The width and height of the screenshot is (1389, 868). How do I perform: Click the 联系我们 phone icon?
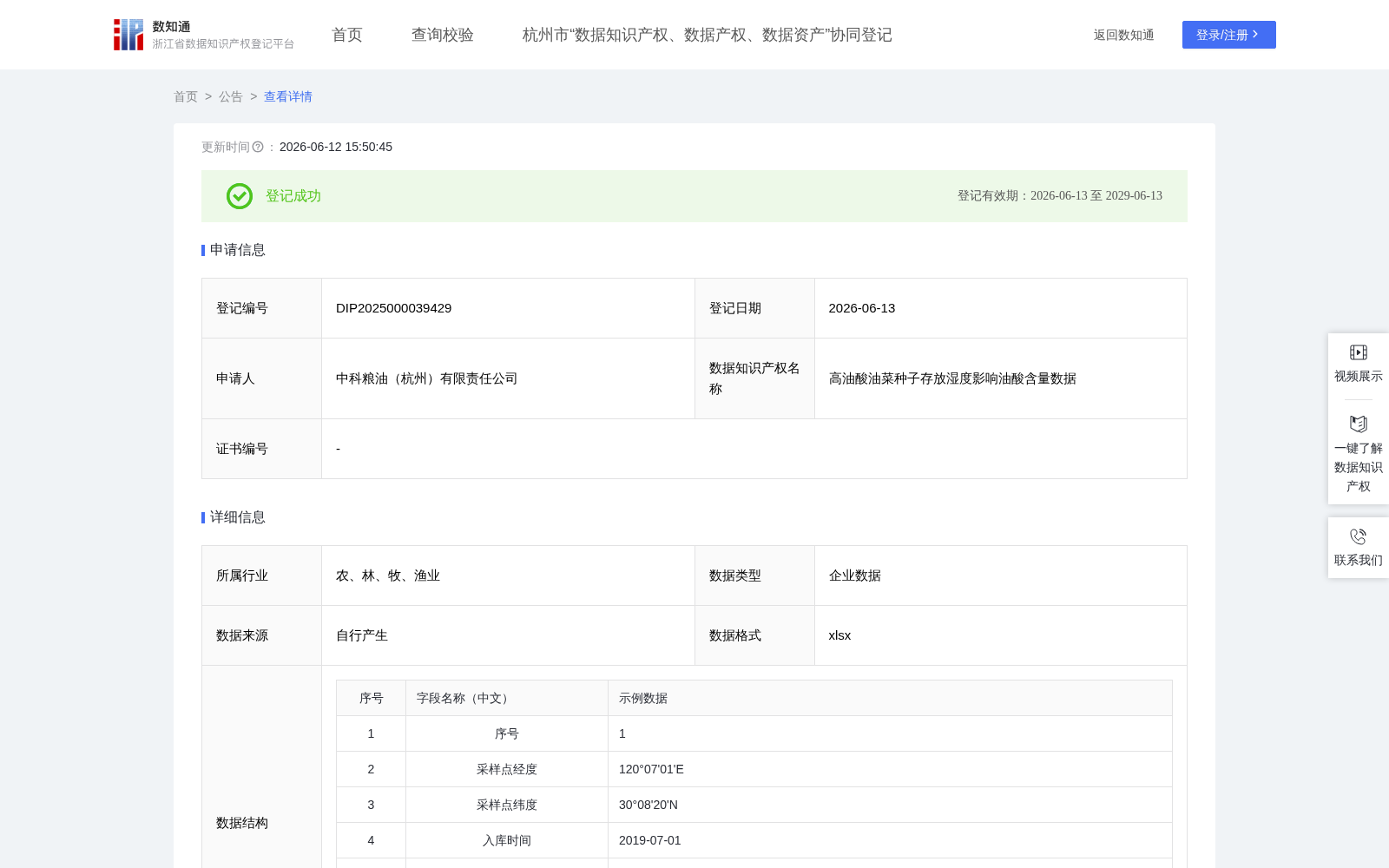[x=1359, y=536]
